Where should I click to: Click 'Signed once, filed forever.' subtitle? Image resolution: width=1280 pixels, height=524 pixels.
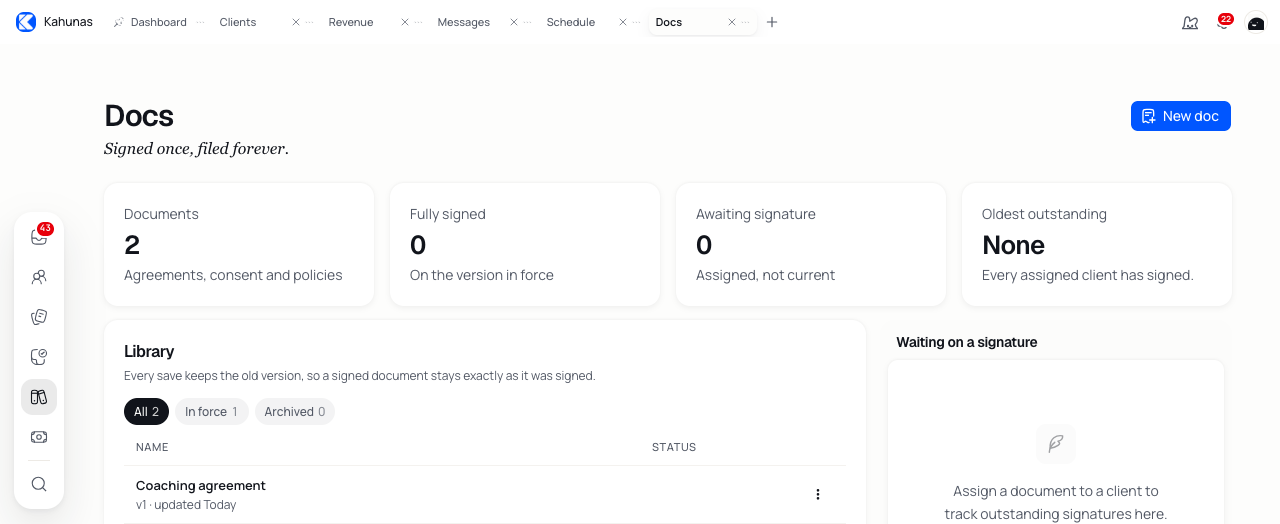coord(196,149)
